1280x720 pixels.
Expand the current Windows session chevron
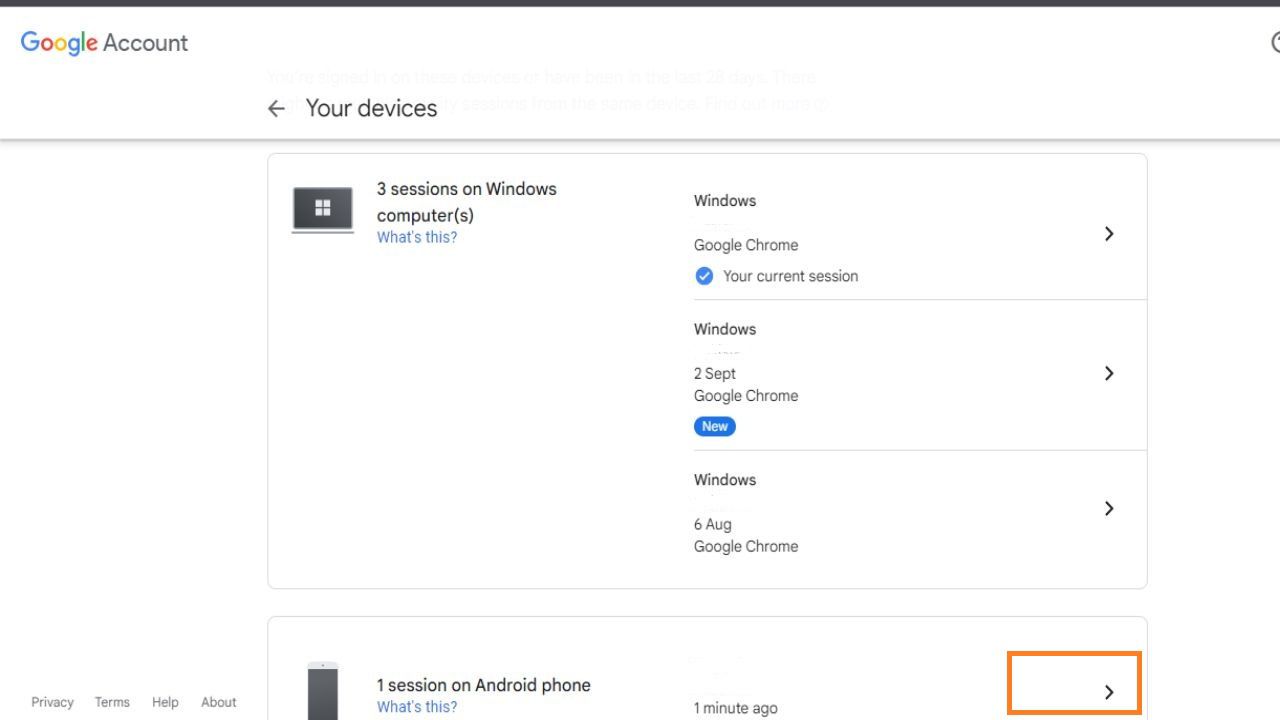(1109, 233)
